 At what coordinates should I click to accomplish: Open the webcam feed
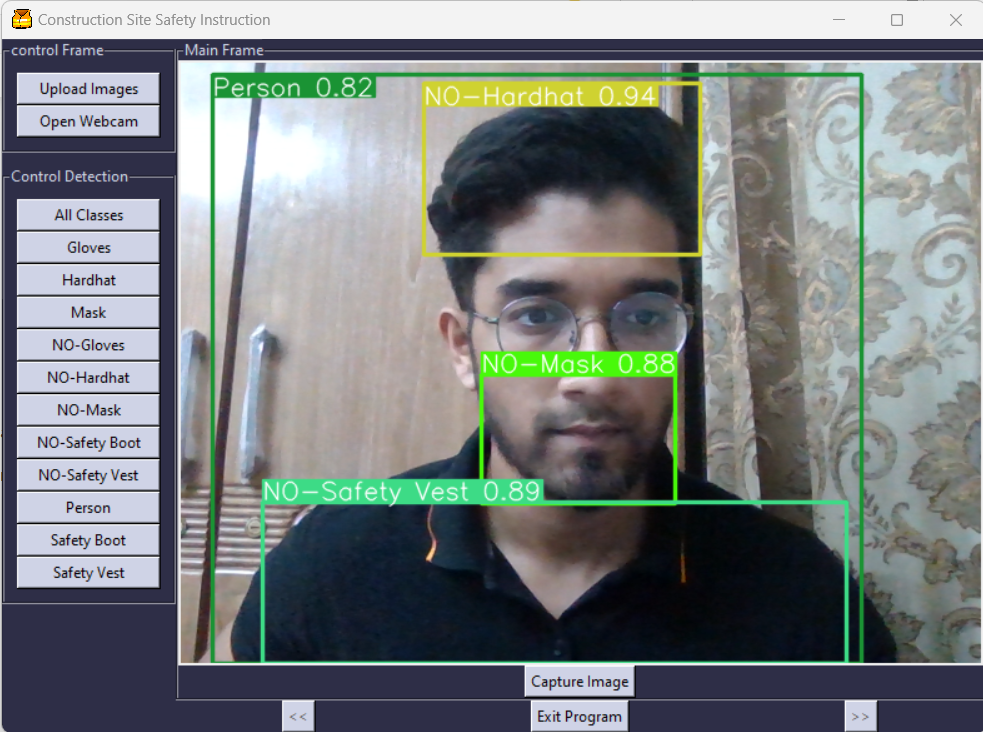[x=89, y=121]
